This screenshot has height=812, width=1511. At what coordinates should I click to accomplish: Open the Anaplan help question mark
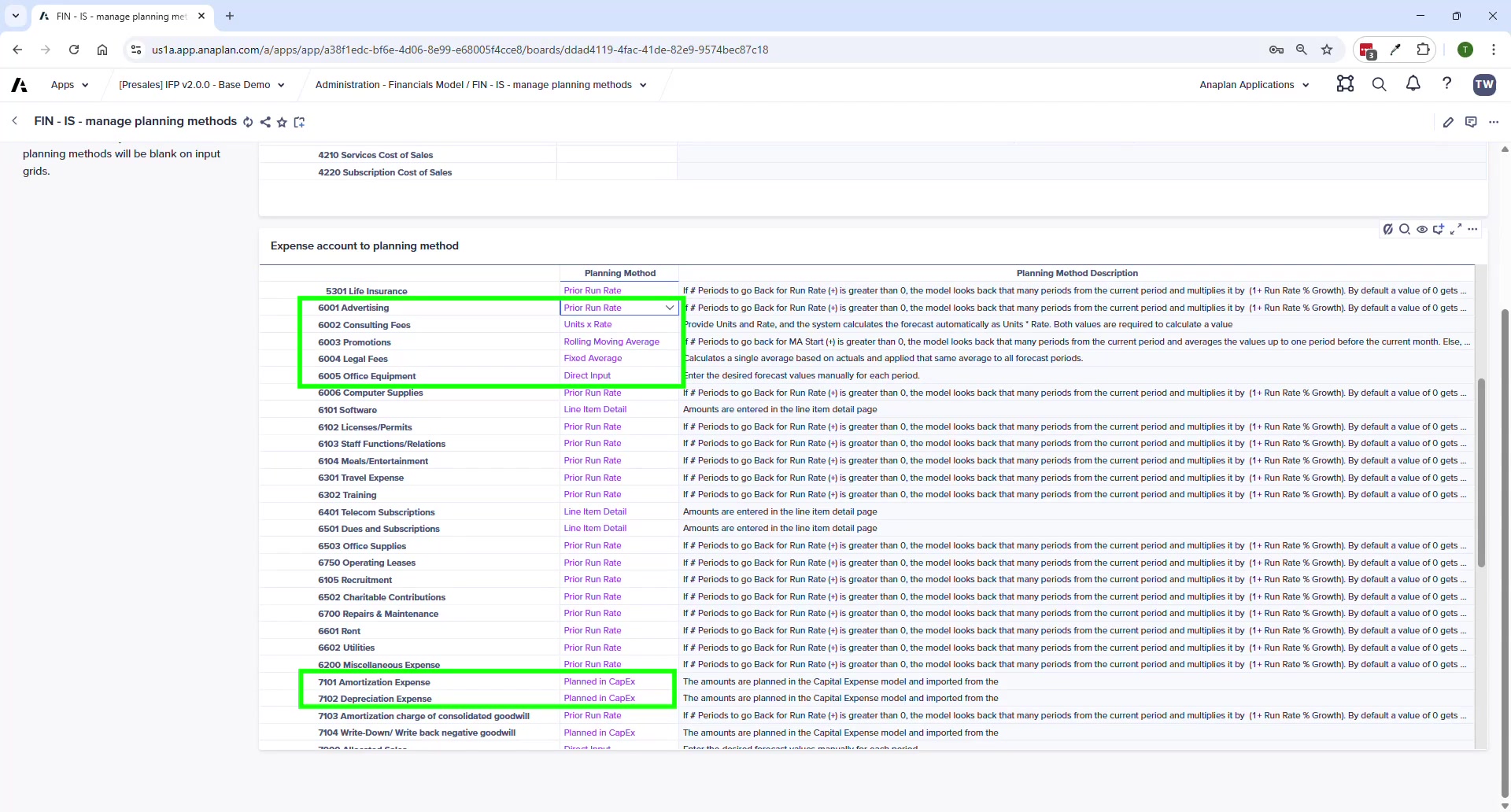pyautogui.click(x=1447, y=84)
